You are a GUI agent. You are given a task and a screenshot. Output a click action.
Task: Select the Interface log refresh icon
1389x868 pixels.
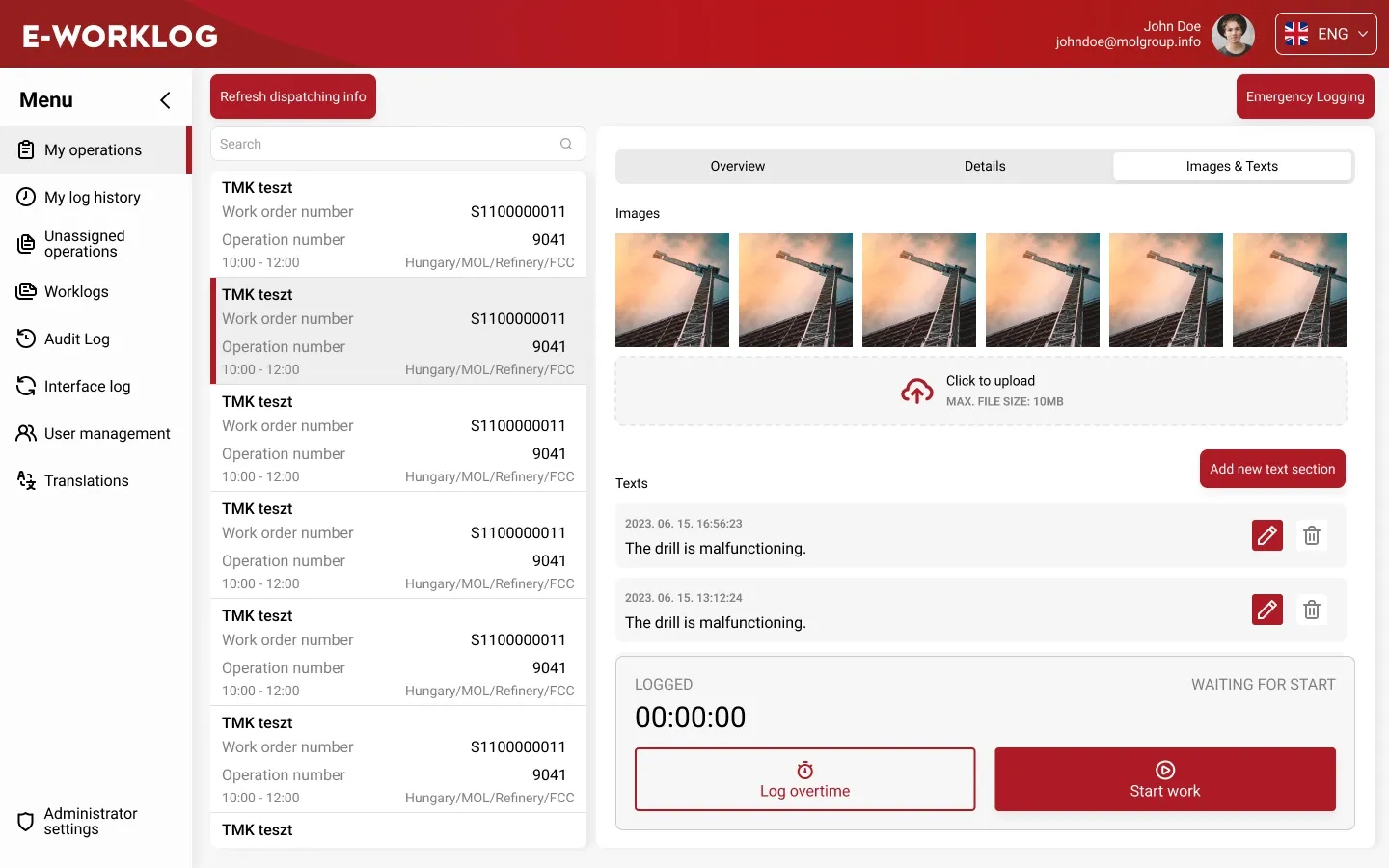pyautogui.click(x=26, y=386)
